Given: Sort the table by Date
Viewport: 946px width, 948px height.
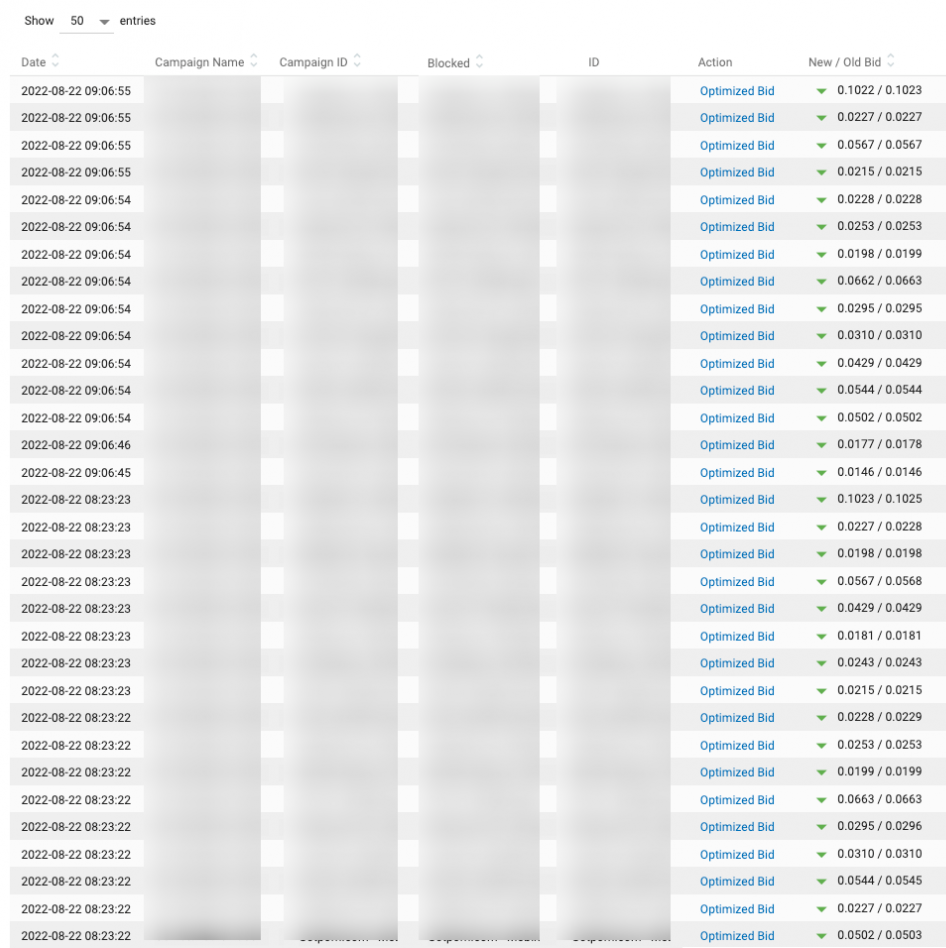Looking at the screenshot, I should pyautogui.click(x=57, y=62).
